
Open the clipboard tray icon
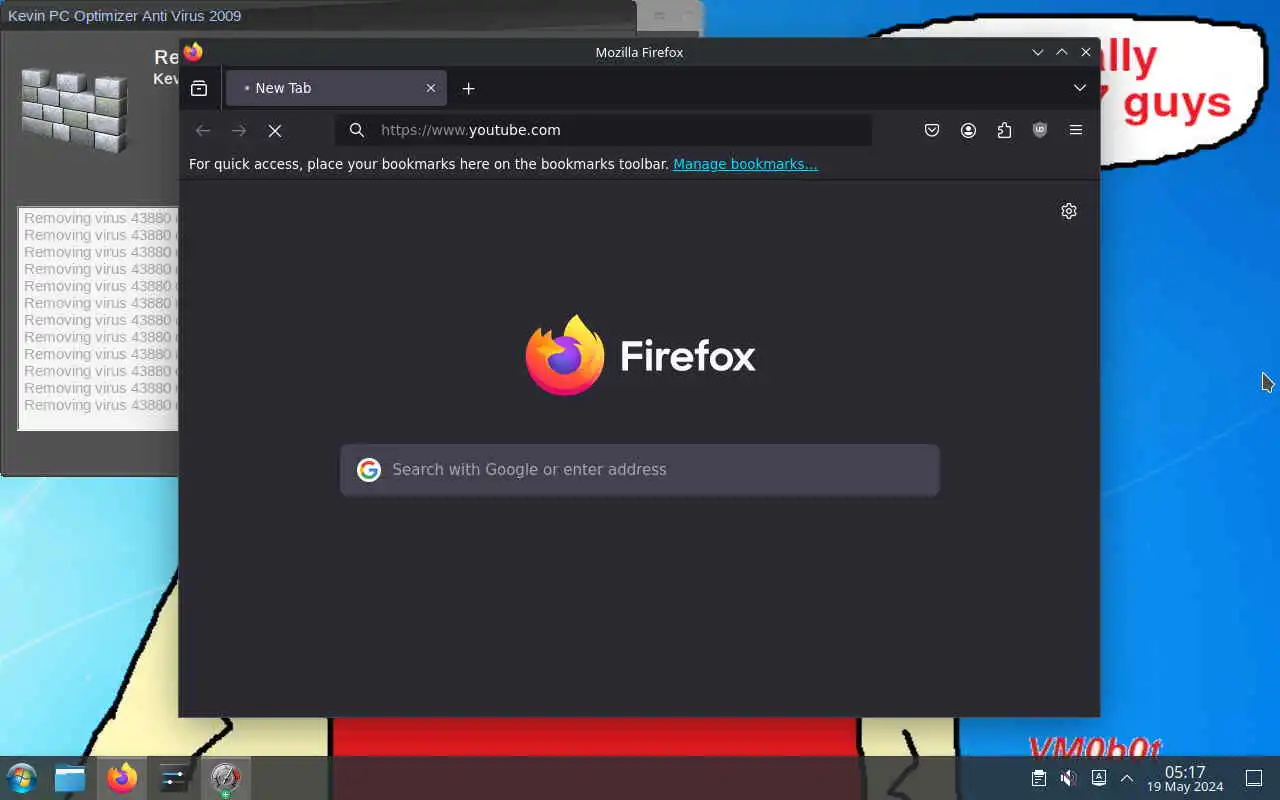click(x=1039, y=778)
